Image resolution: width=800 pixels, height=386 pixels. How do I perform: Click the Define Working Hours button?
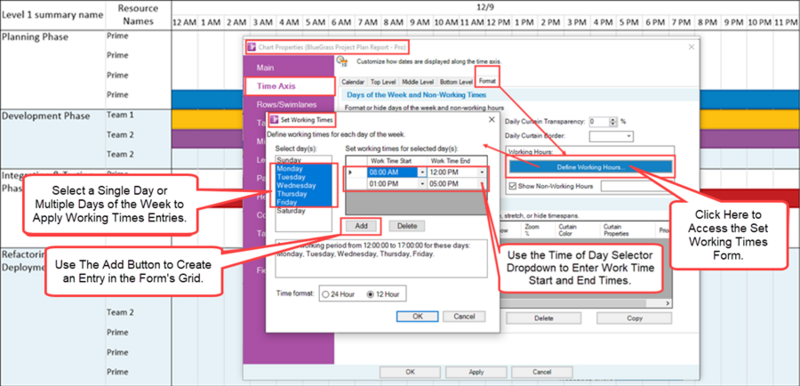point(591,167)
